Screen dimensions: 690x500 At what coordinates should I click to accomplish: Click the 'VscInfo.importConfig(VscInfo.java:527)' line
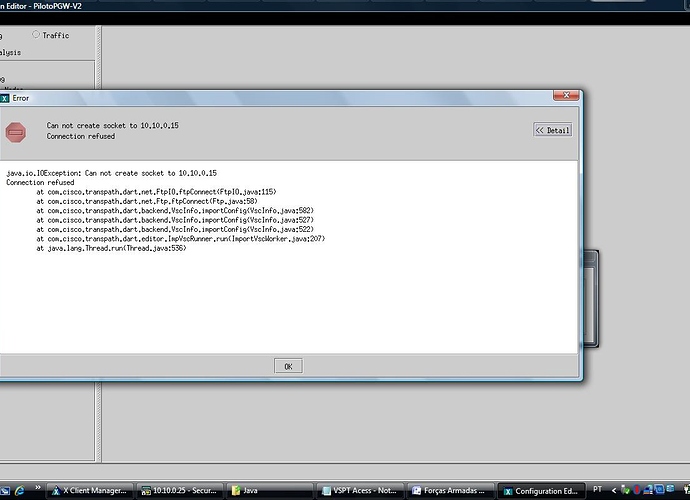coord(175,220)
